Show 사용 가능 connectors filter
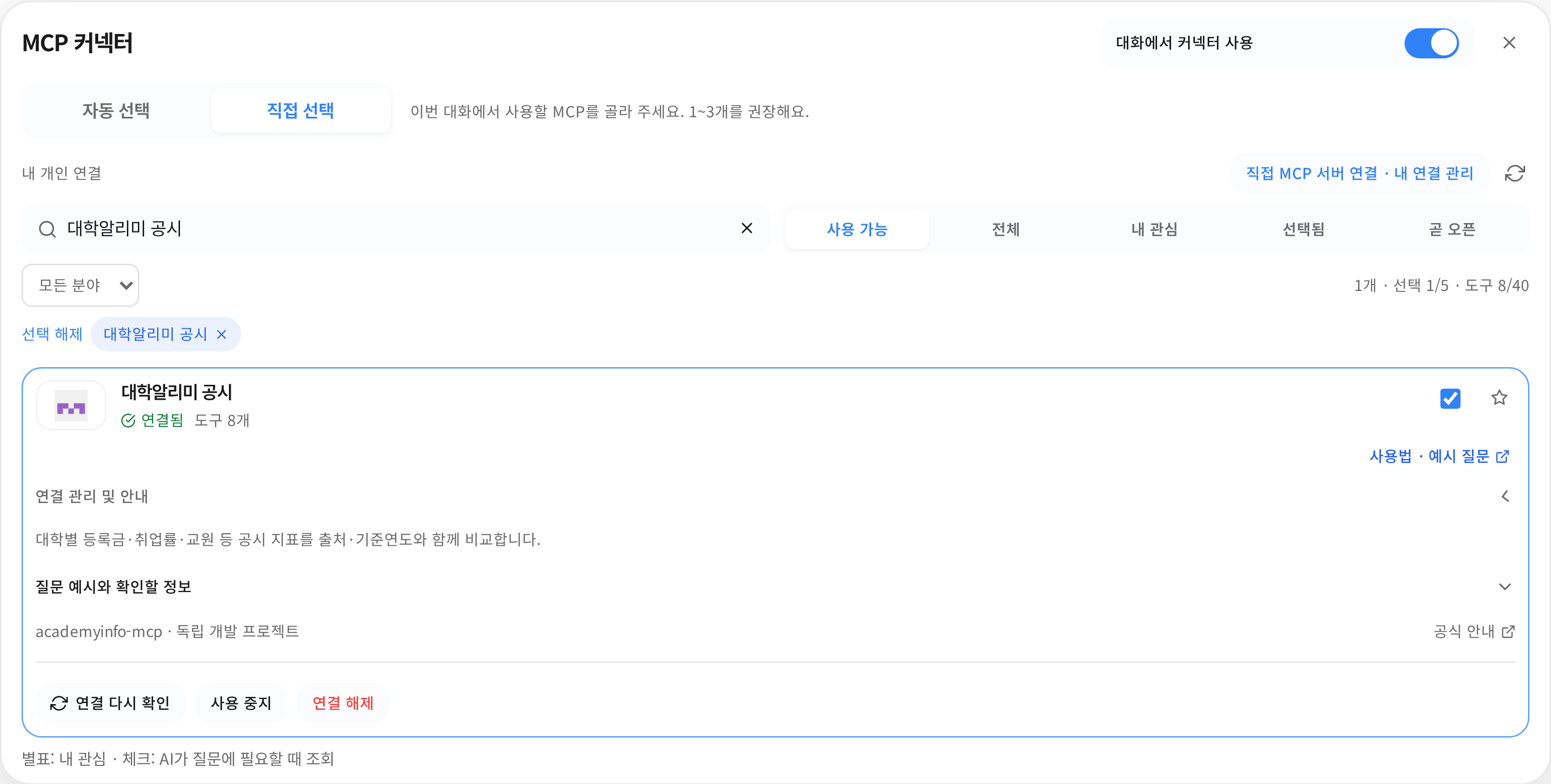 point(857,229)
